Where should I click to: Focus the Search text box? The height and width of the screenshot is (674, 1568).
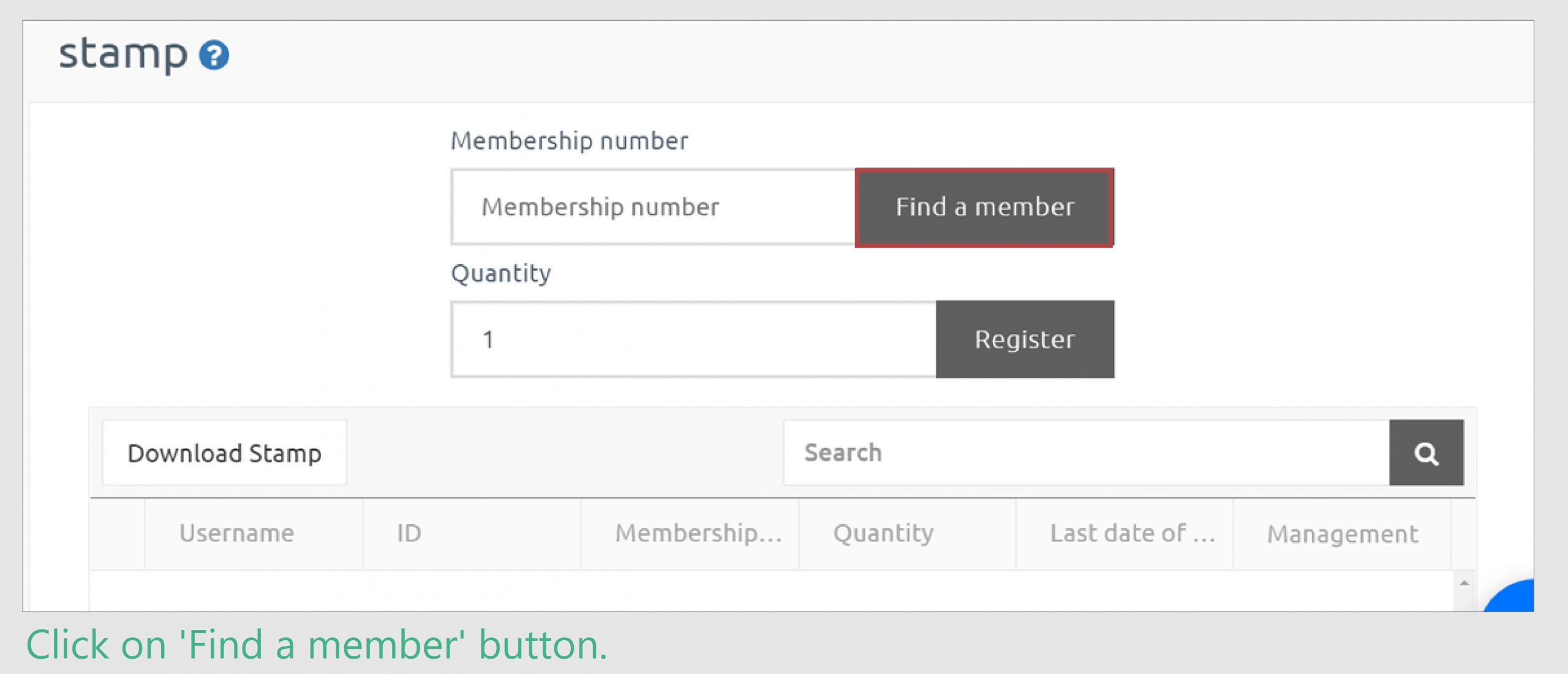click(x=1086, y=453)
